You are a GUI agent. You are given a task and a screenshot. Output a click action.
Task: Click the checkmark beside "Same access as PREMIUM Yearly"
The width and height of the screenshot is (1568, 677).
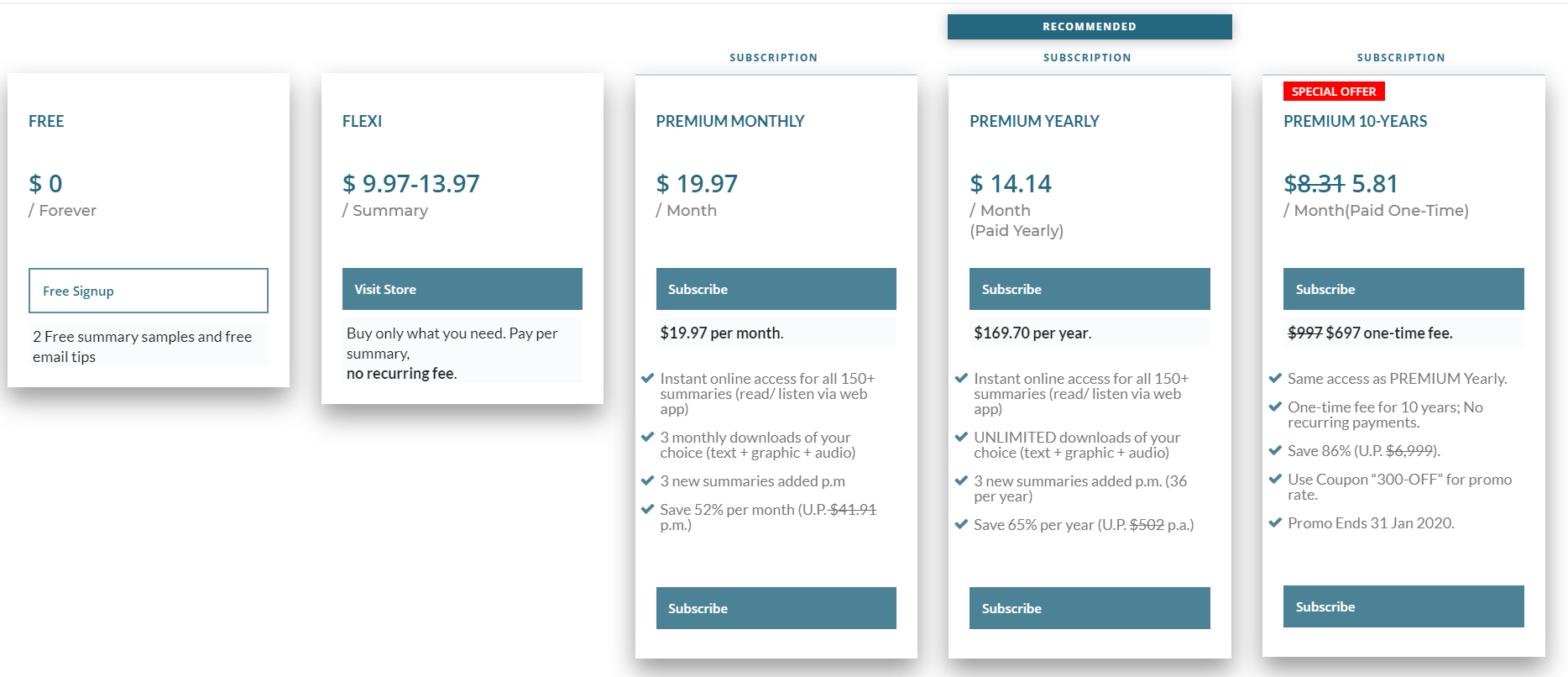pyautogui.click(x=1275, y=379)
